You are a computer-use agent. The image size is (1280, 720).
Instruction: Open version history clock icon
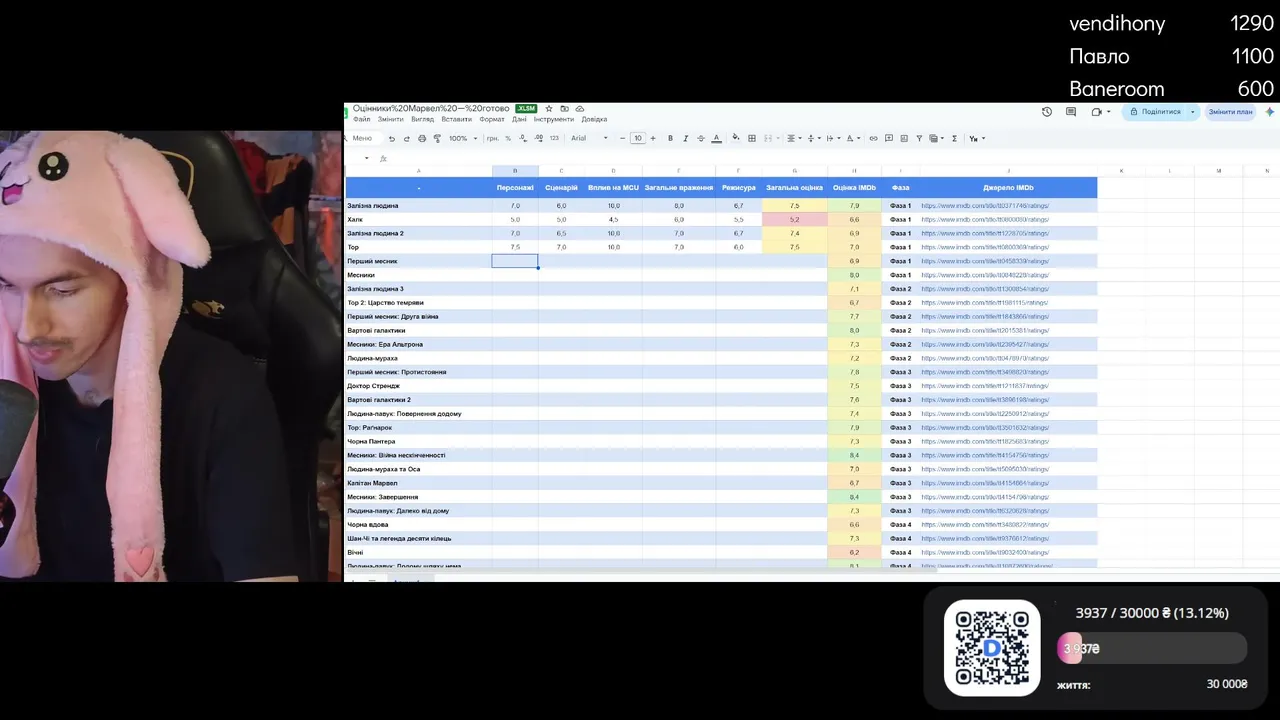pos(1047,112)
